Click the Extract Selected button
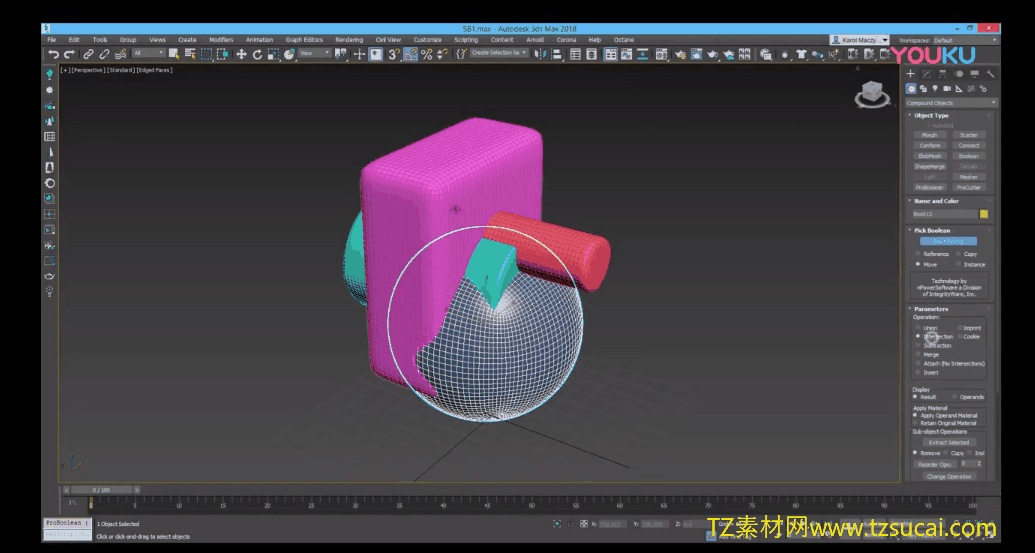 coord(948,442)
